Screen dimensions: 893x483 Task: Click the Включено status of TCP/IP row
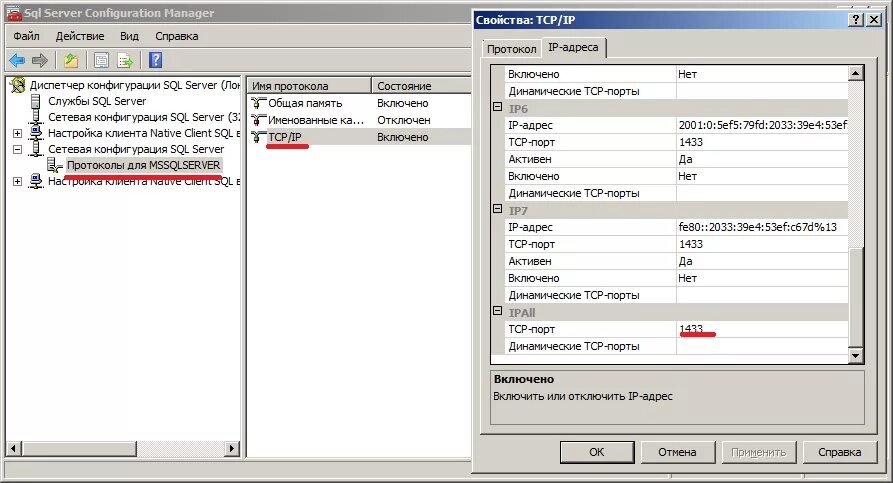tap(403, 137)
